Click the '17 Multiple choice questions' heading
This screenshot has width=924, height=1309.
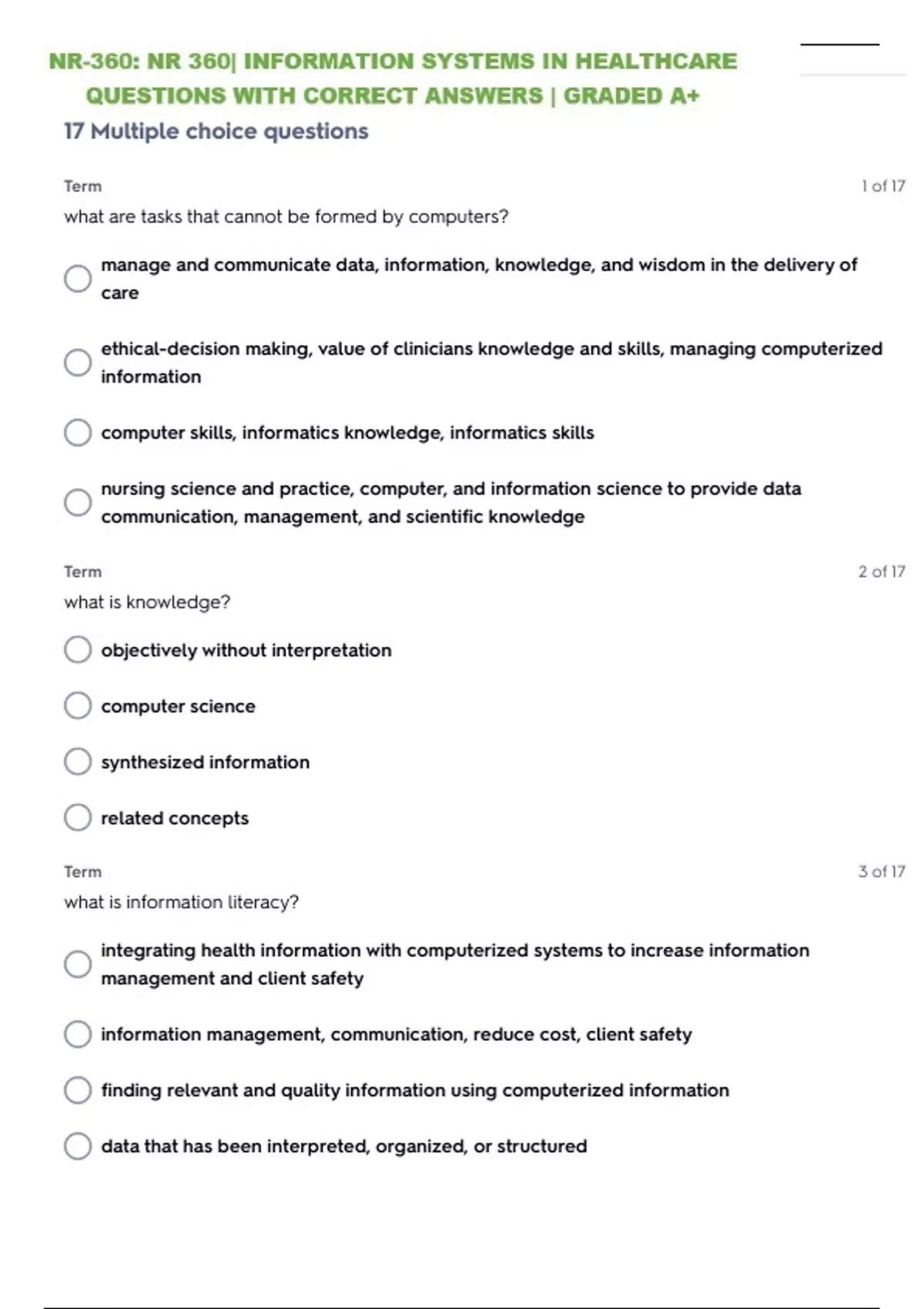coord(216,132)
